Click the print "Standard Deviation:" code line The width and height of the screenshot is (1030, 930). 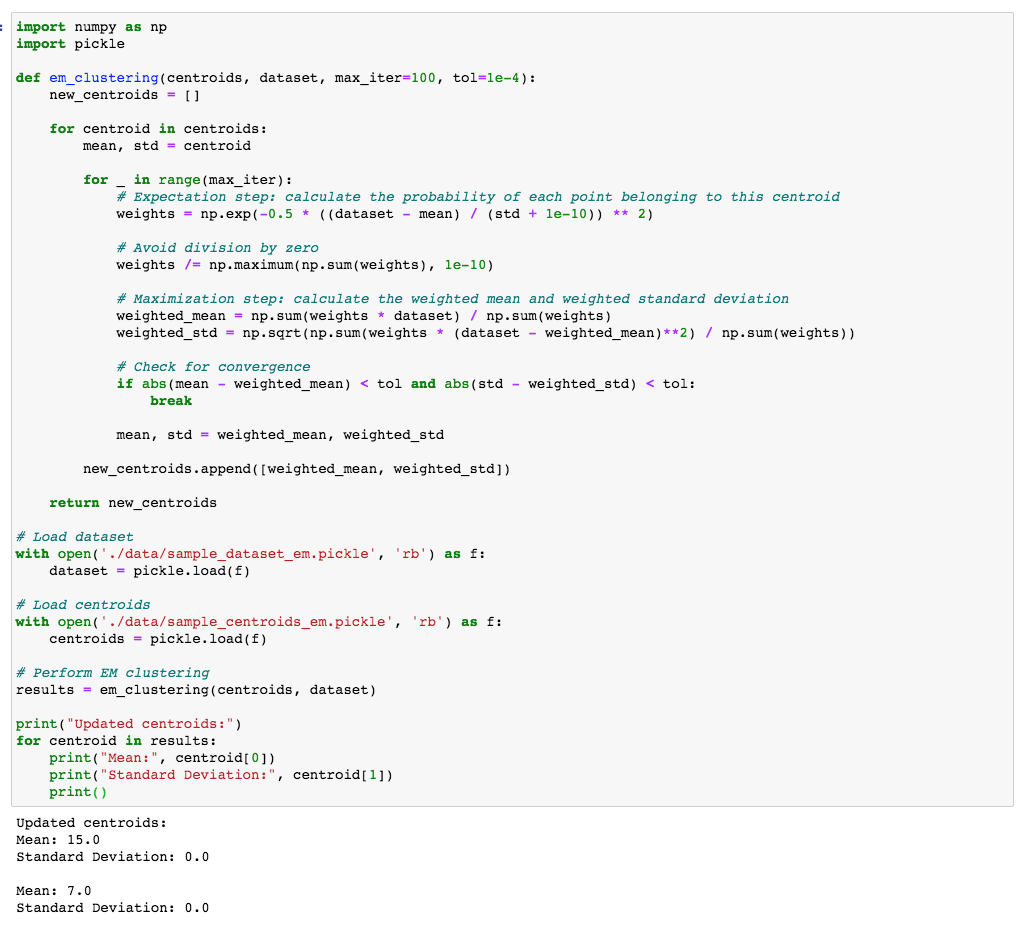[221, 776]
